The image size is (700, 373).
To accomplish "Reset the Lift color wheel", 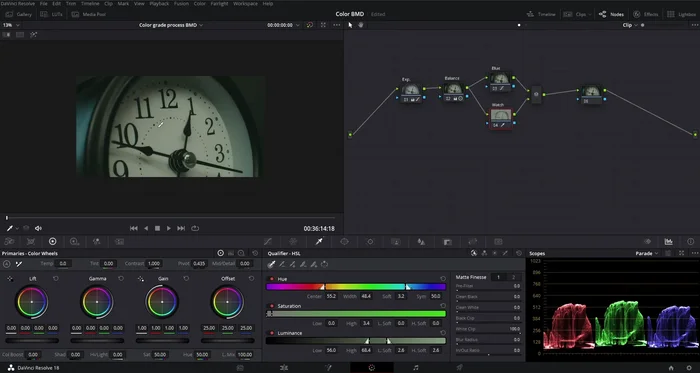I will click(x=56, y=278).
